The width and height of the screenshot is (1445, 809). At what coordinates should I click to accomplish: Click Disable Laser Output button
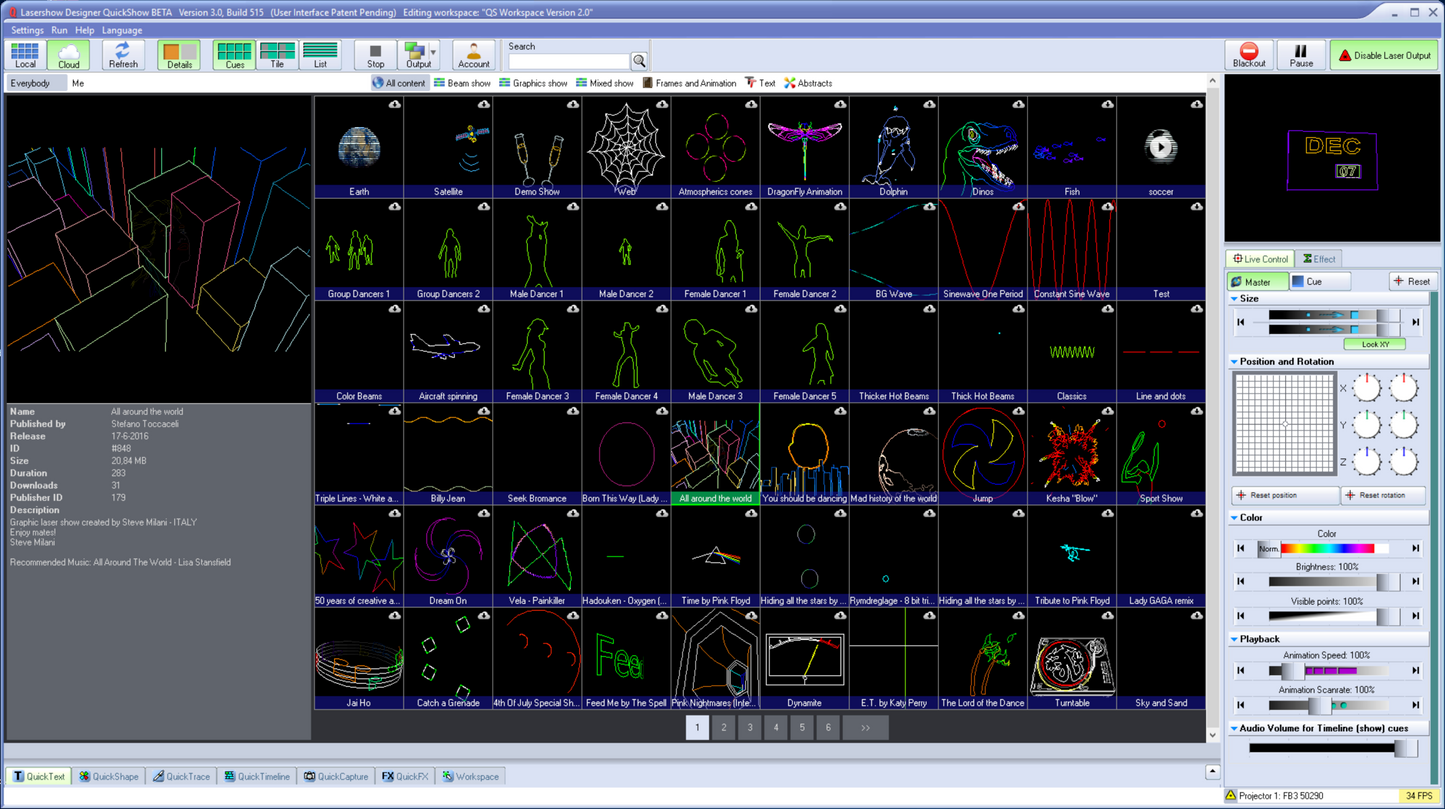pyautogui.click(x=1384, y=55)
